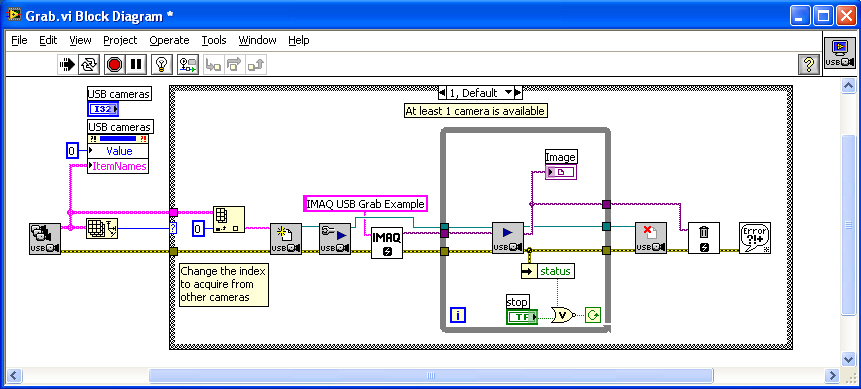The image size is (861, 389).
Task: Click the VI icon pane in top-right corner
Action: [840, 54]
